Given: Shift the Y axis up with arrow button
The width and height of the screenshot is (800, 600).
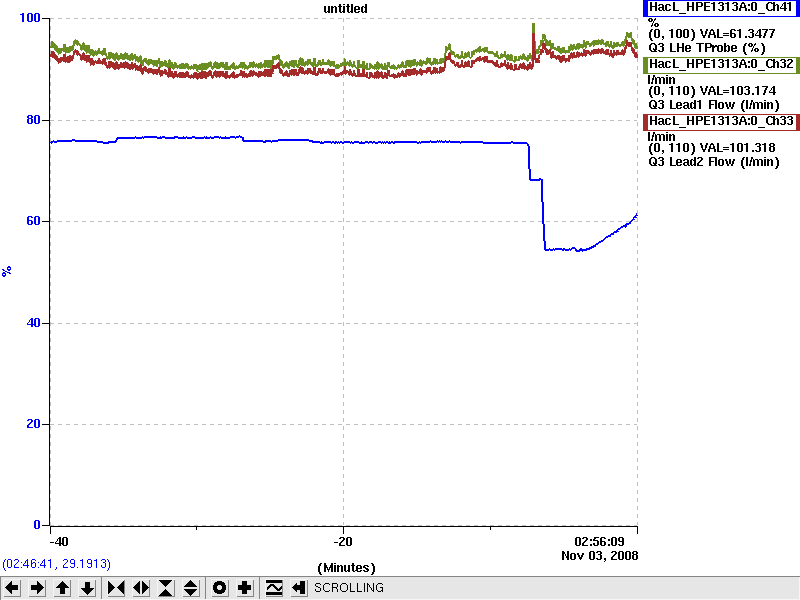Looking at the screenshot, I should tap(63, 588).
